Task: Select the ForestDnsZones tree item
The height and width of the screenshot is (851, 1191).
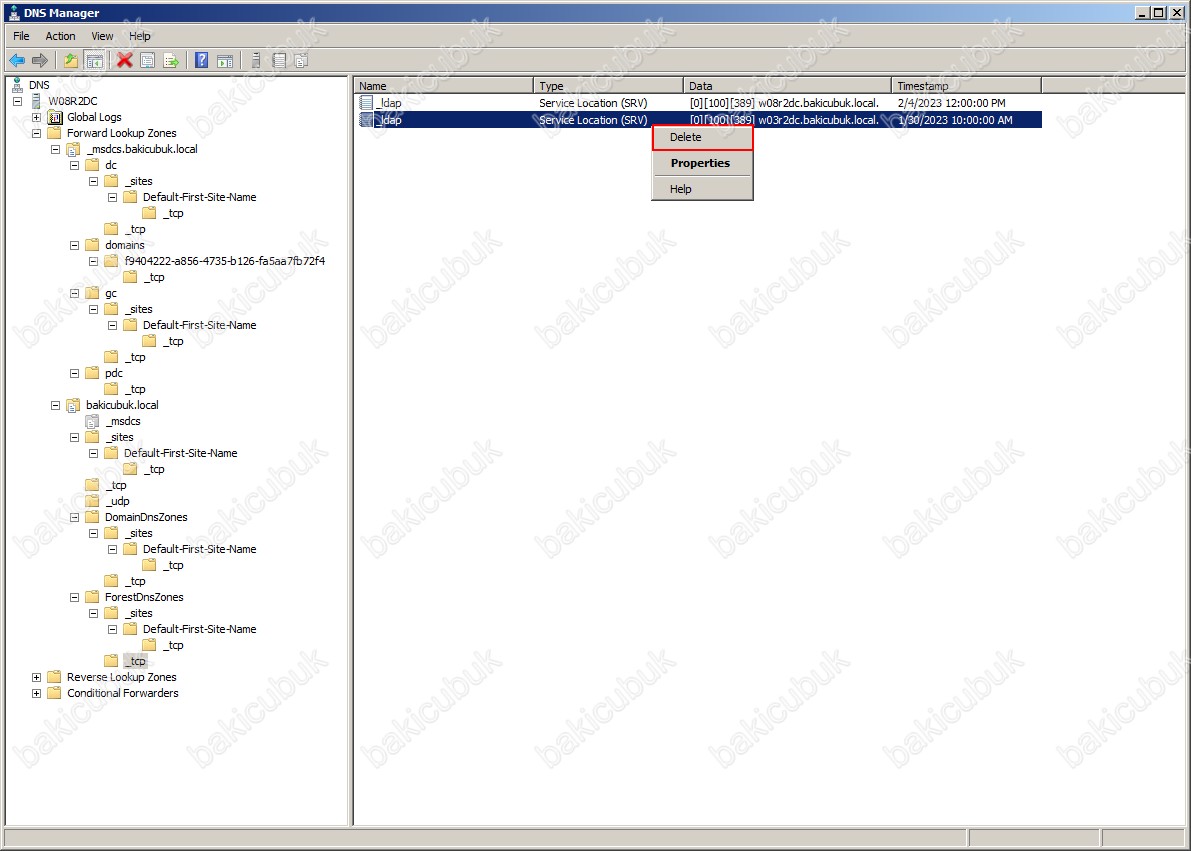Action: 144,597
